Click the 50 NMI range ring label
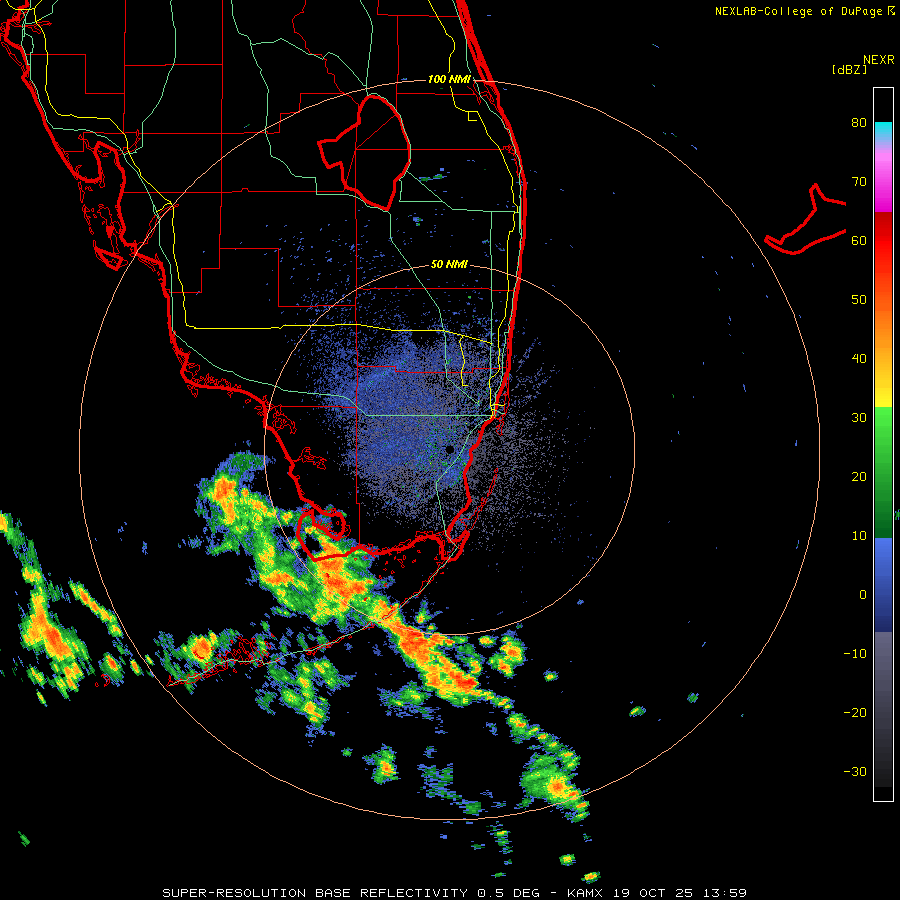 click(x=449, y=265)
